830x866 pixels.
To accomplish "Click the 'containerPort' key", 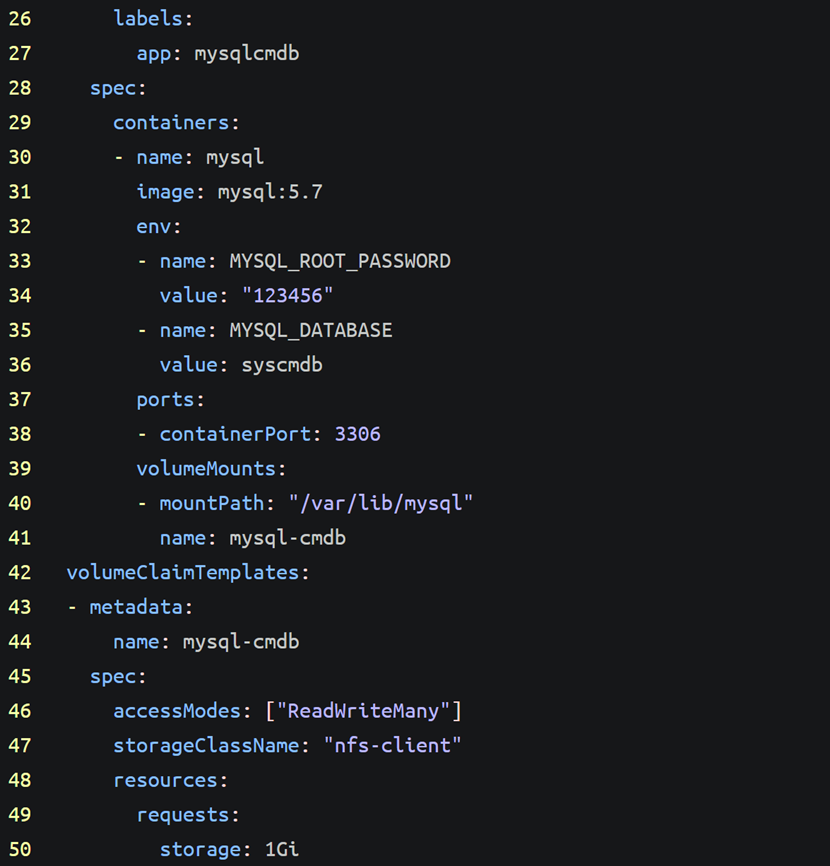I will 235,434.
